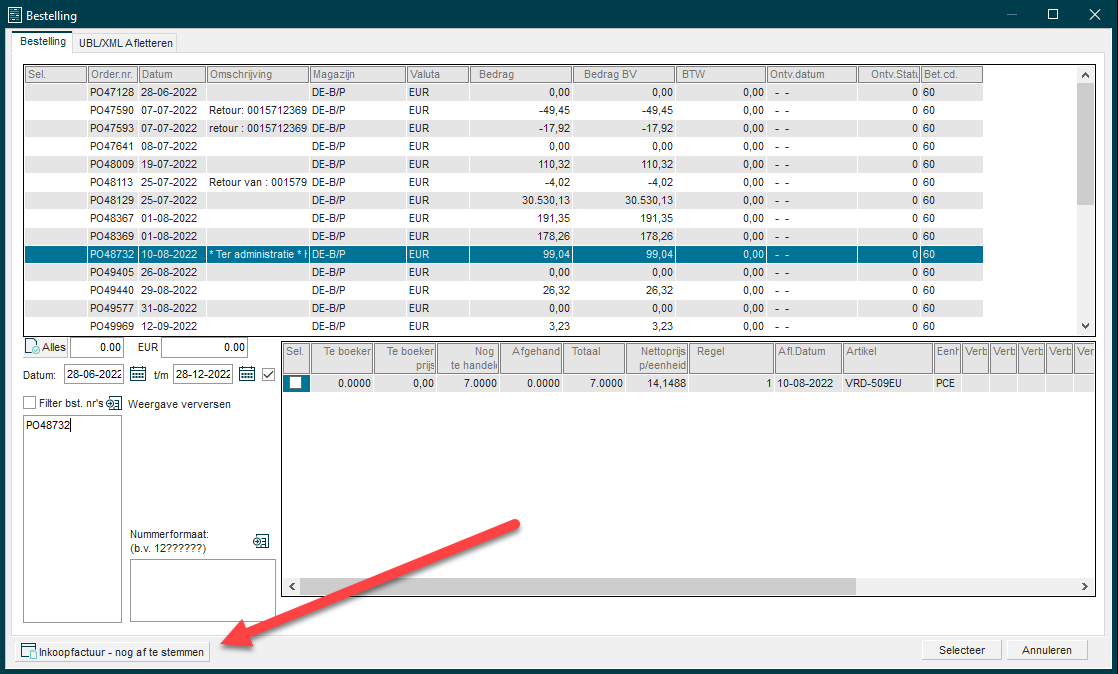
Task: Select order row PO49405
Action: pos(503,272)
